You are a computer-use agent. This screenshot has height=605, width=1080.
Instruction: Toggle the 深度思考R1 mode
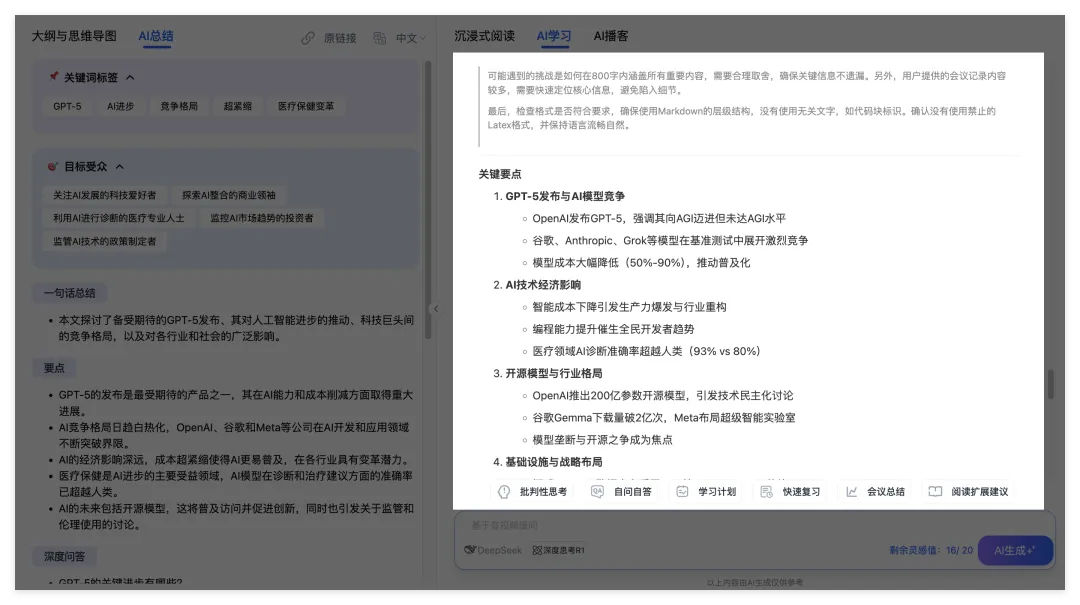(x=559, y=550)
